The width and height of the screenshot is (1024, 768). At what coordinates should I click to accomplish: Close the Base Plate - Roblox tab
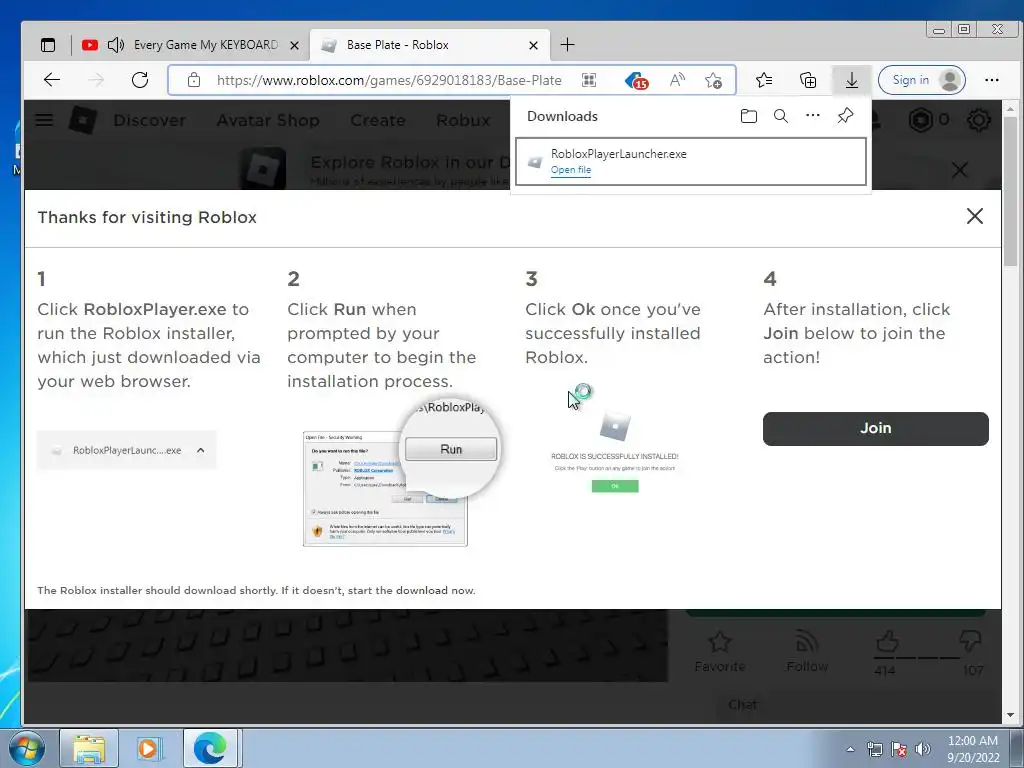point(534,46)
